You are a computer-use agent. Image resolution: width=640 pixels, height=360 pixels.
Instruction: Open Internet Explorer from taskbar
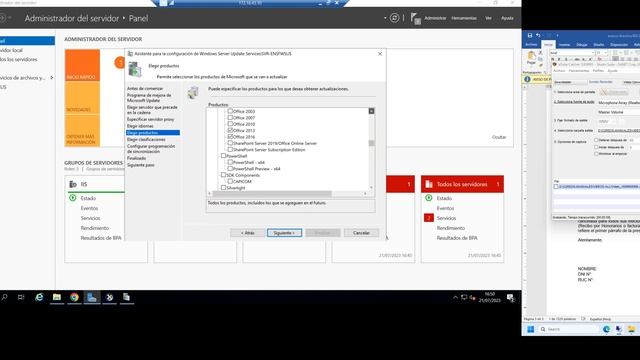point(39,297)
